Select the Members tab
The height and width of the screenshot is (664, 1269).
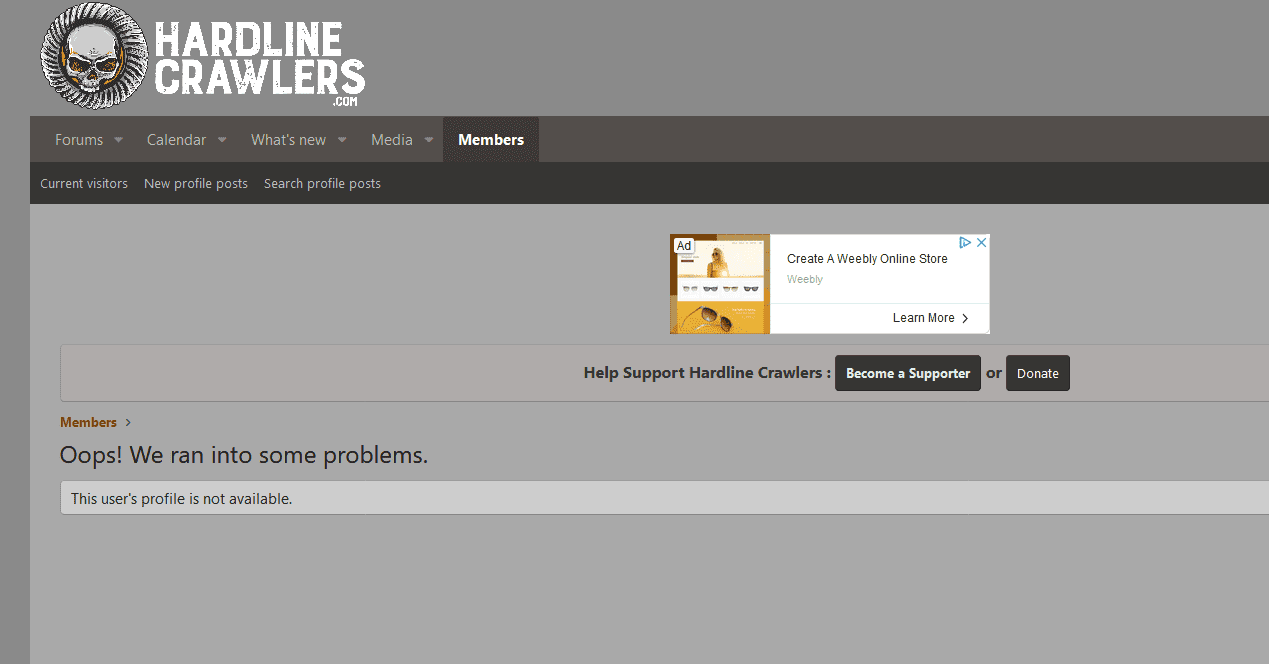click(x=491, y=140)
